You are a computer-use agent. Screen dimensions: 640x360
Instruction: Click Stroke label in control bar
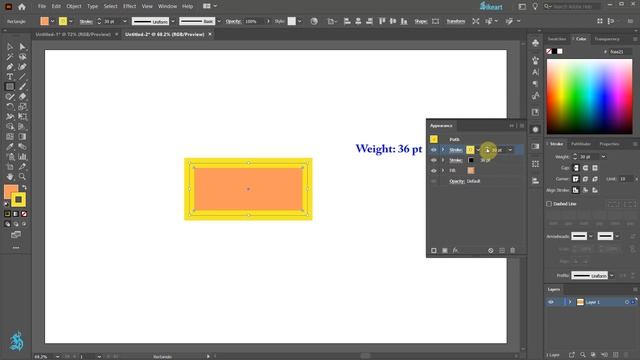(x=86, y=21)
